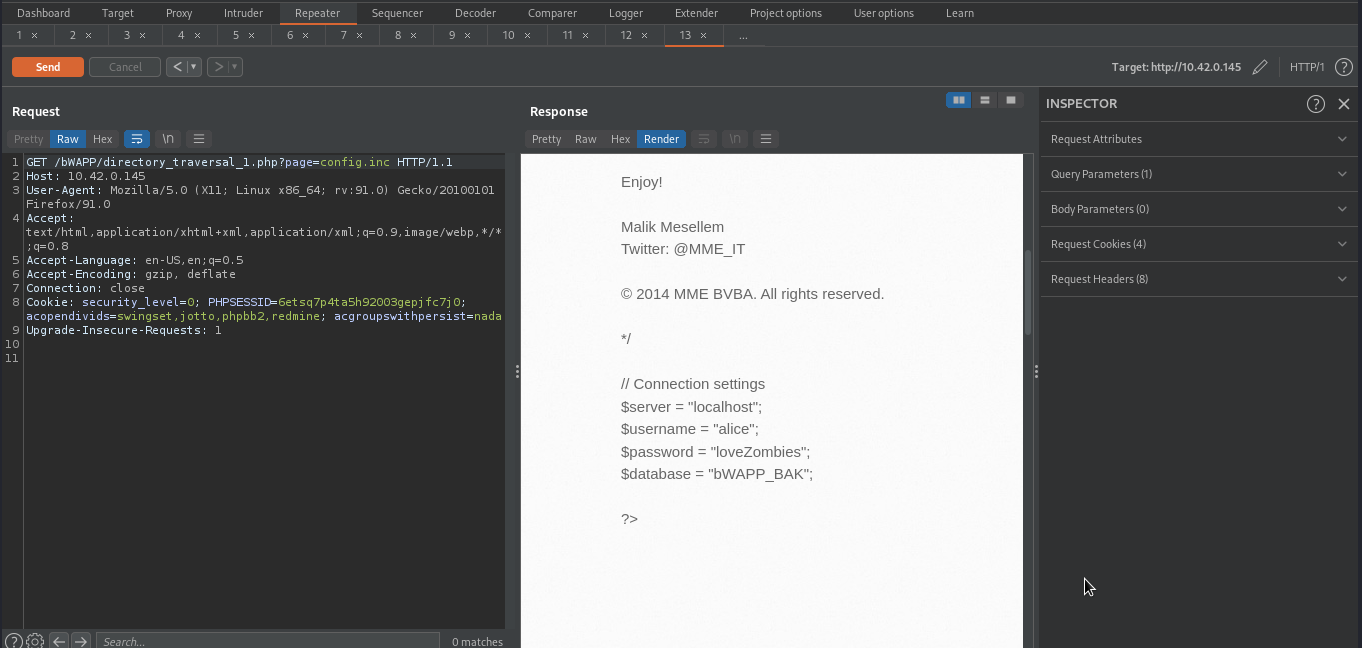This screenshot has height=648, width=1362.
Task: Click divider handle before Inspector panel
Action: coord(1036,371)
